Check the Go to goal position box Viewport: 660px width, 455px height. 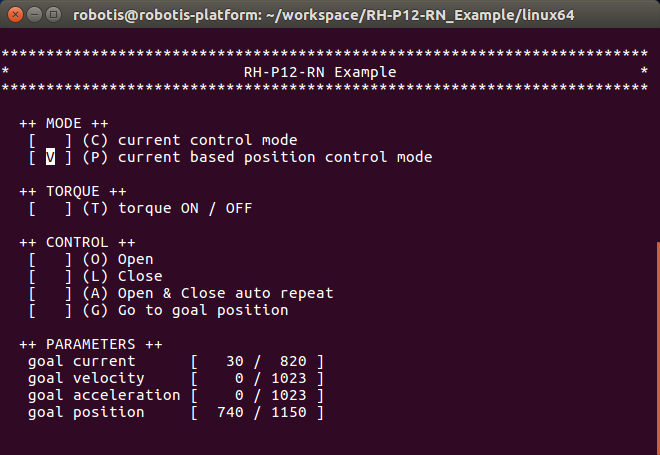[50, 310]
